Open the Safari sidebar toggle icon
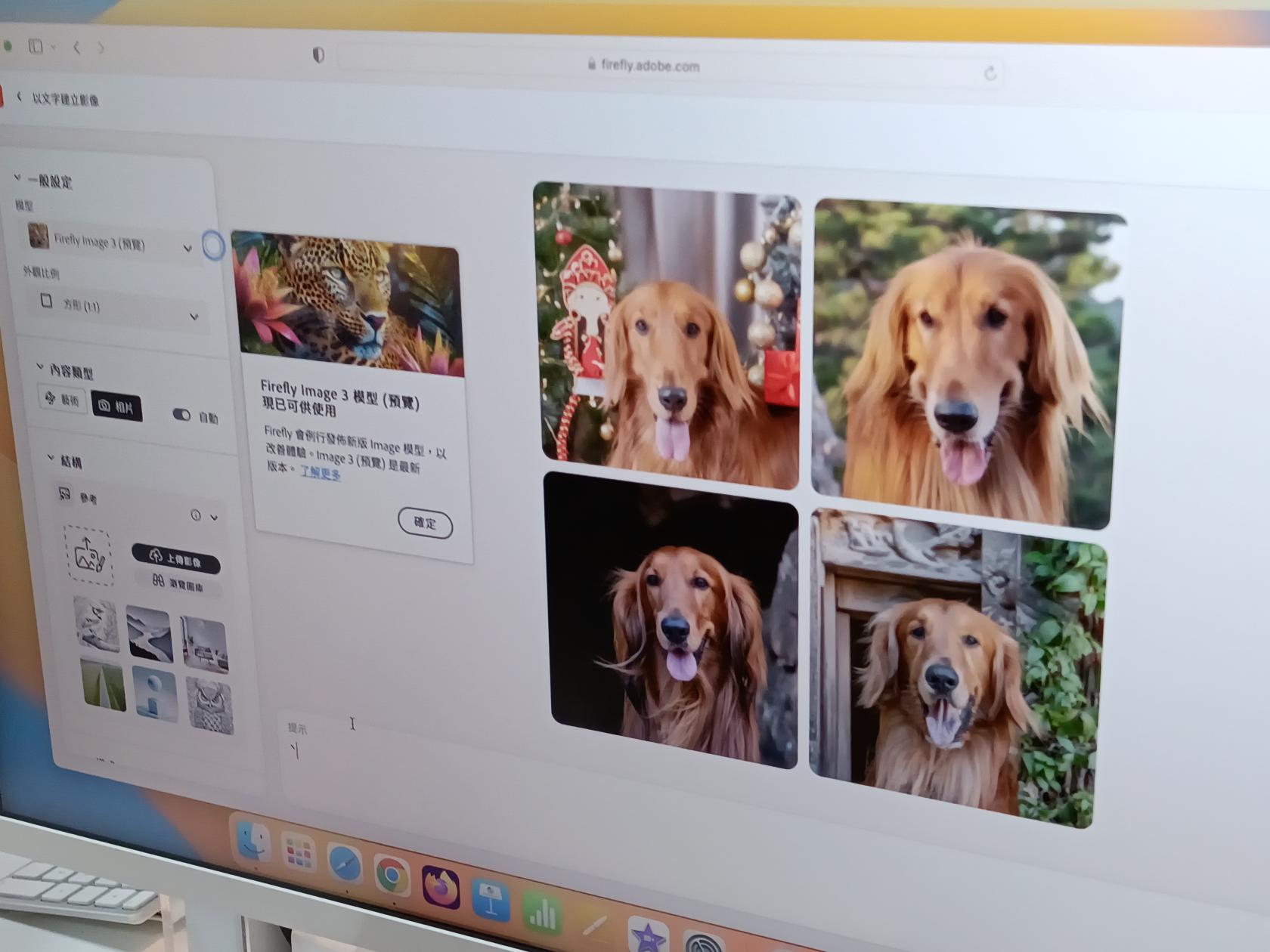 tap(36, 47)
